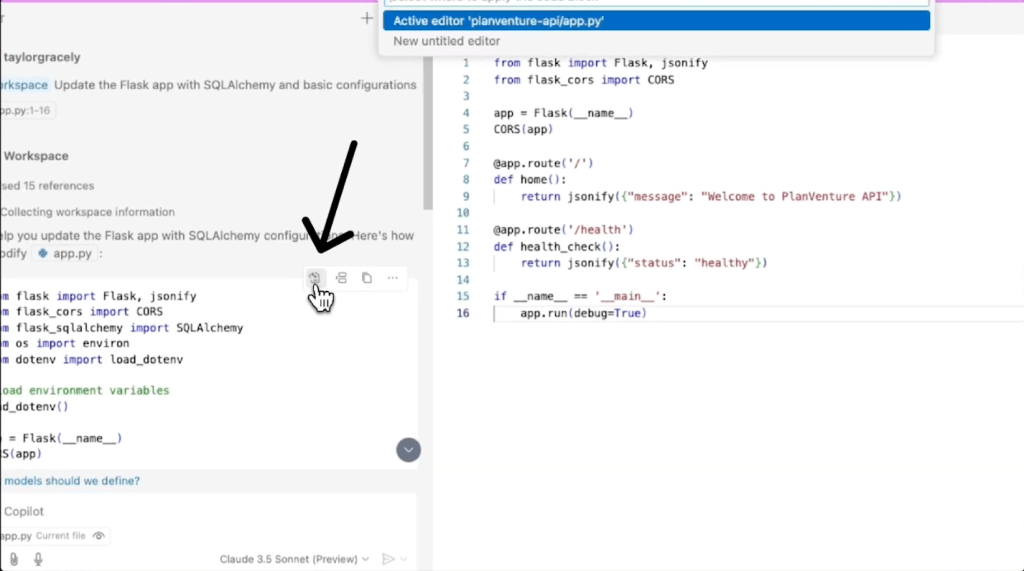Click in the Ask Copilot input field
This screenshot has height=571, width=1024.
200,511
